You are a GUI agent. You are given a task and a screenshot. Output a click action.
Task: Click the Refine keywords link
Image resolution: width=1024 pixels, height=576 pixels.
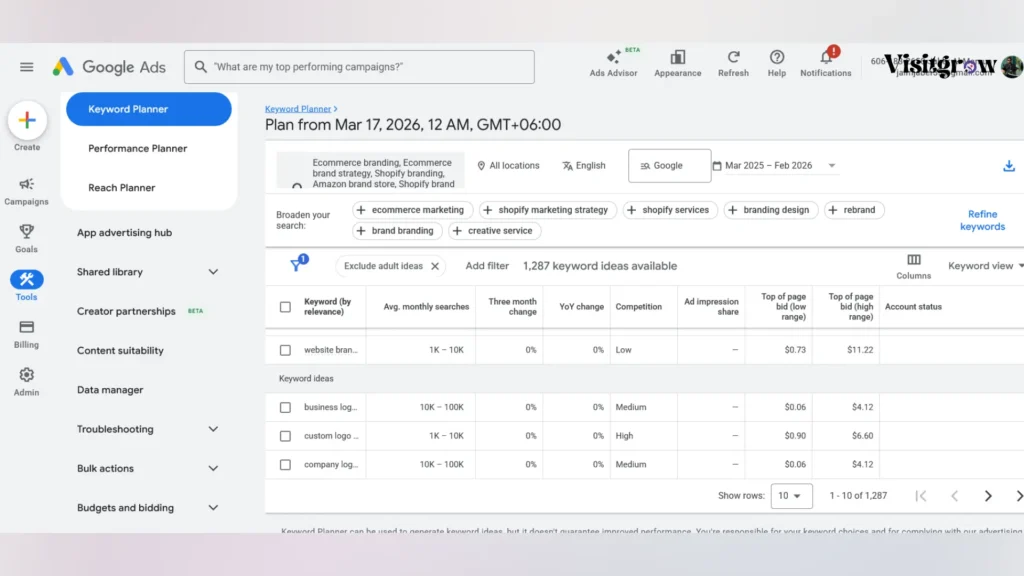coord(982,220)
